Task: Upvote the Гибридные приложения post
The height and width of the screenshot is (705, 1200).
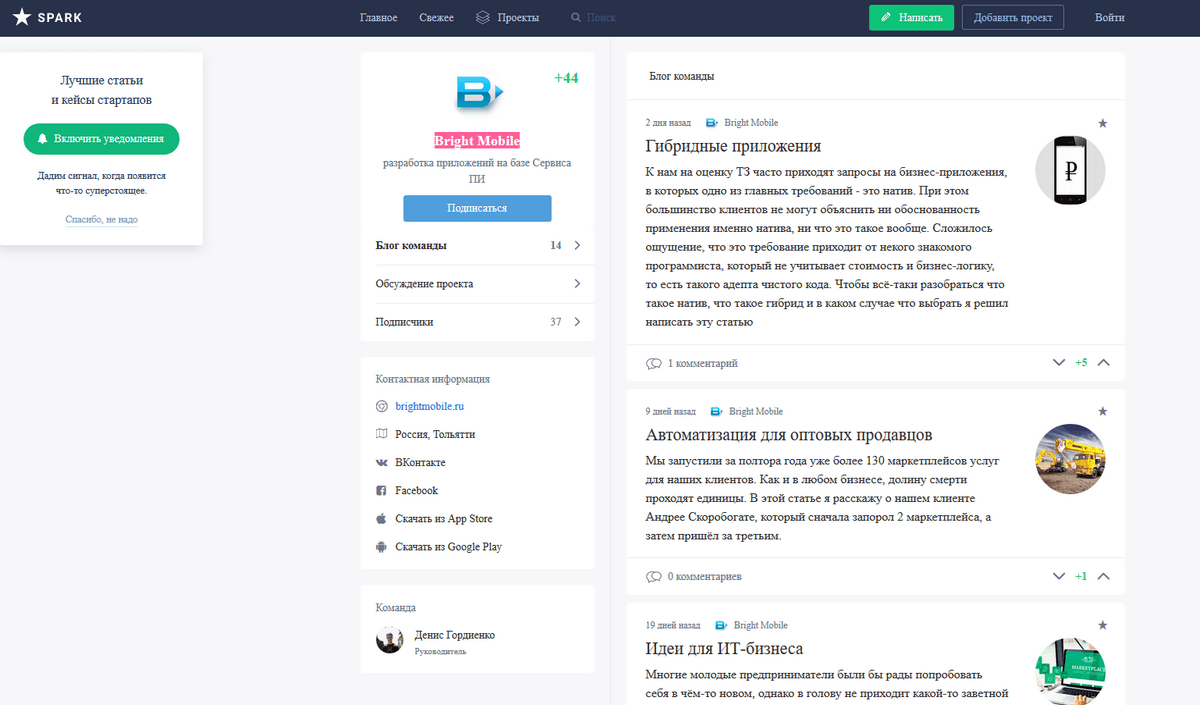Action: tap(1104, 363)
